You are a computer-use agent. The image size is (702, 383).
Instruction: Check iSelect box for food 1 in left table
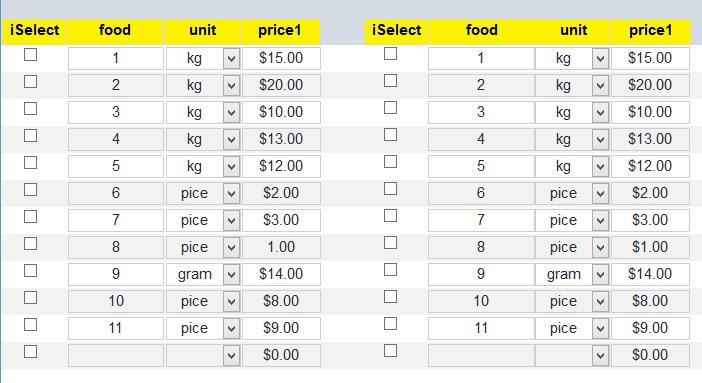(30, 55)
